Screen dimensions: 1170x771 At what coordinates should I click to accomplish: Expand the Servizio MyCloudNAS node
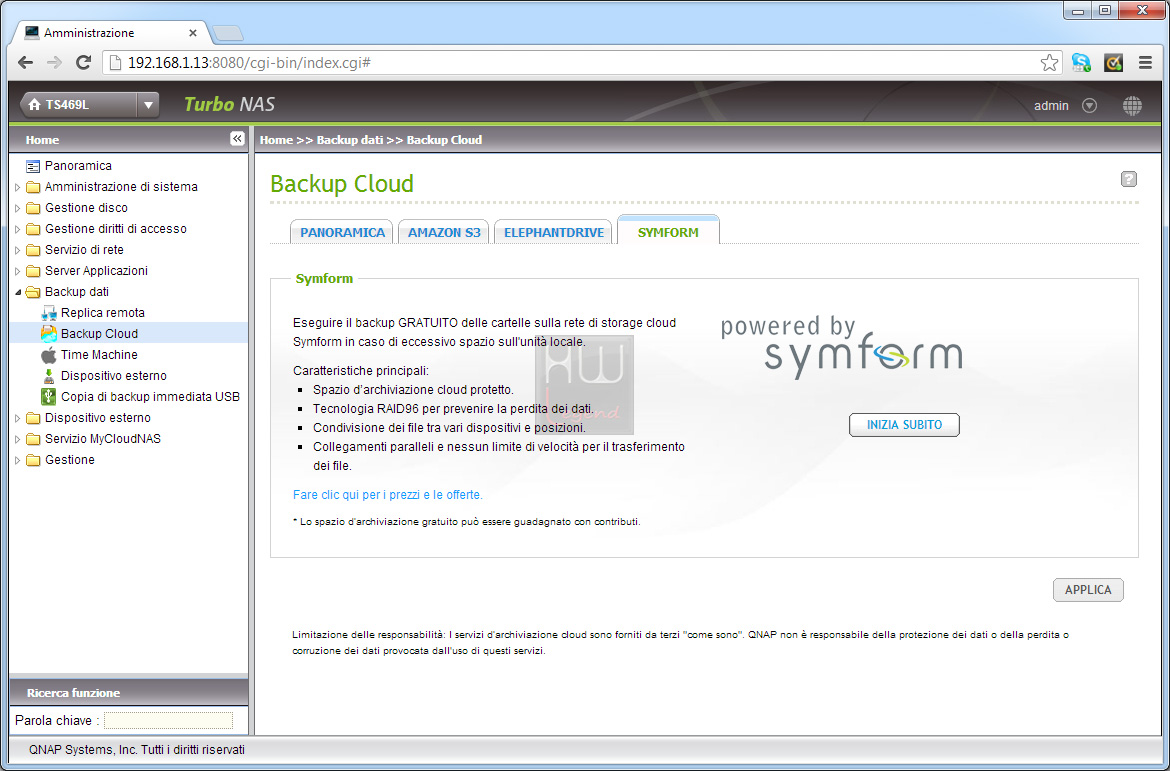(x=18, y=439)
